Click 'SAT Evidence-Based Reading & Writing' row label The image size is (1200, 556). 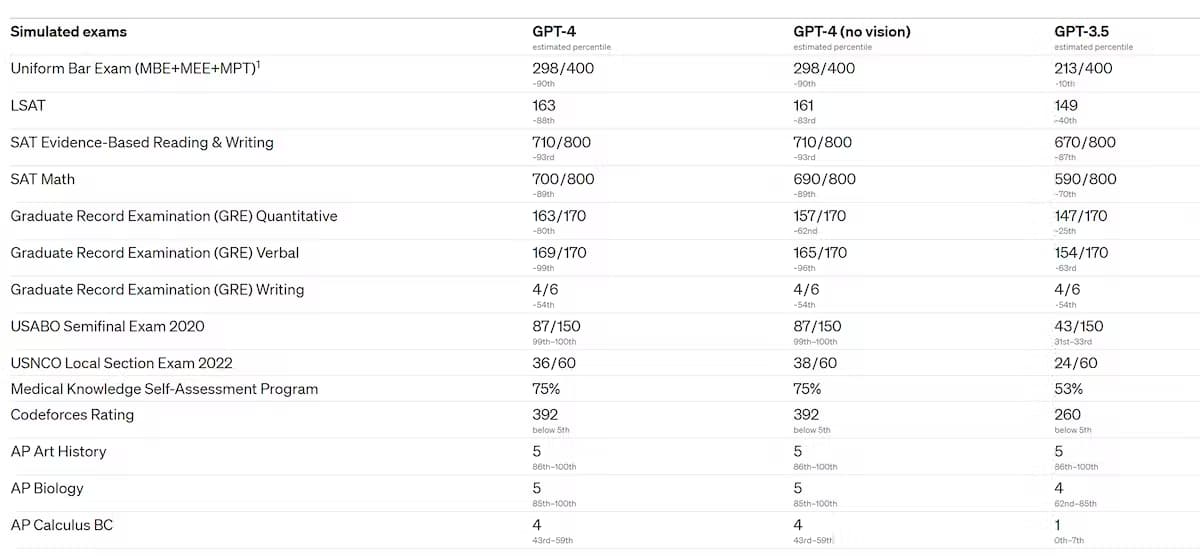pyautogui.click(x=142, y=142)
